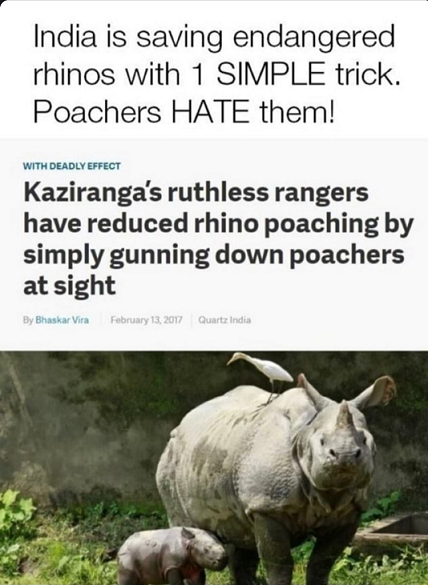Click the February 13, 2017 date
This screenshot has width=428, height=585.
click(x=146, y=320)
